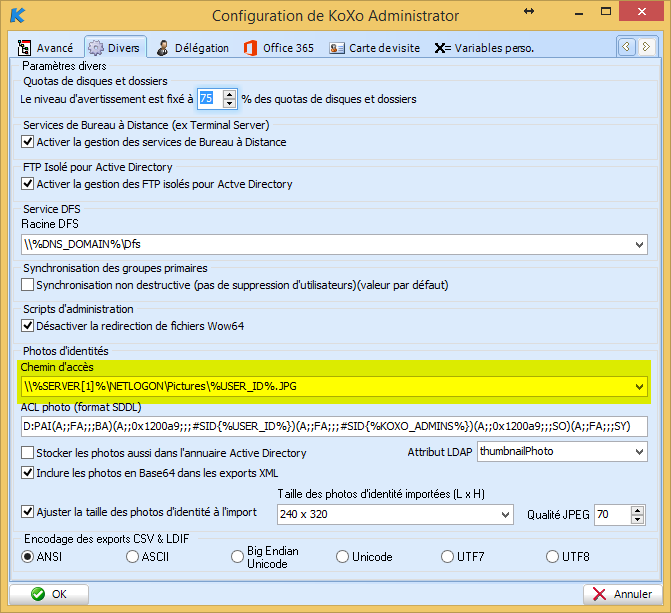Cancel with the Annuler button
671x613 pixels.
[x=623, y=594]
